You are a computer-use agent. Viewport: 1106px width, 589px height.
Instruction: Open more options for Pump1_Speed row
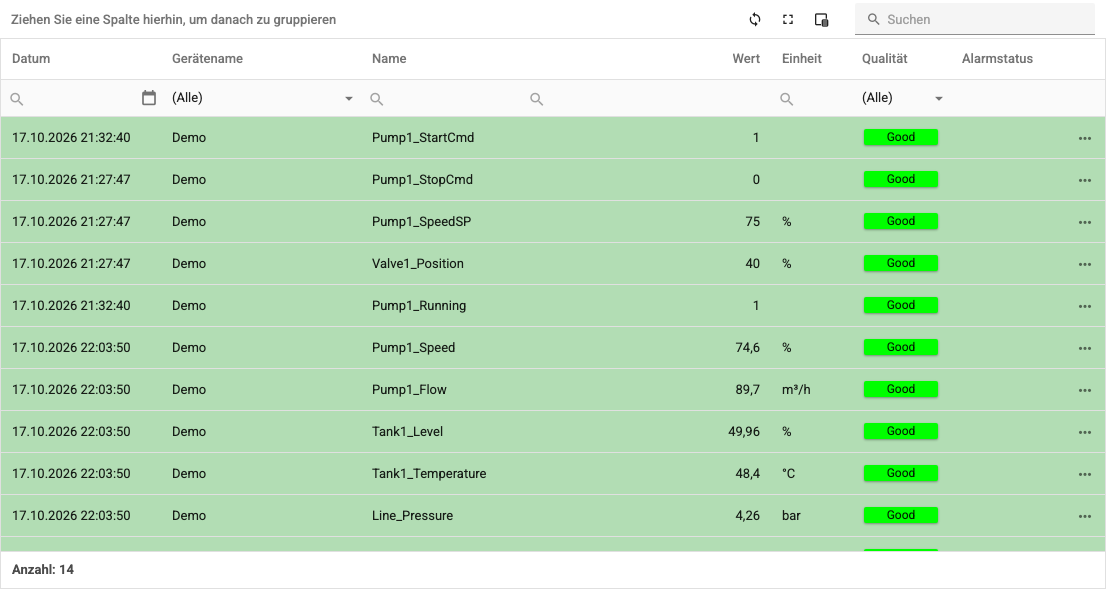point(1085,348)
